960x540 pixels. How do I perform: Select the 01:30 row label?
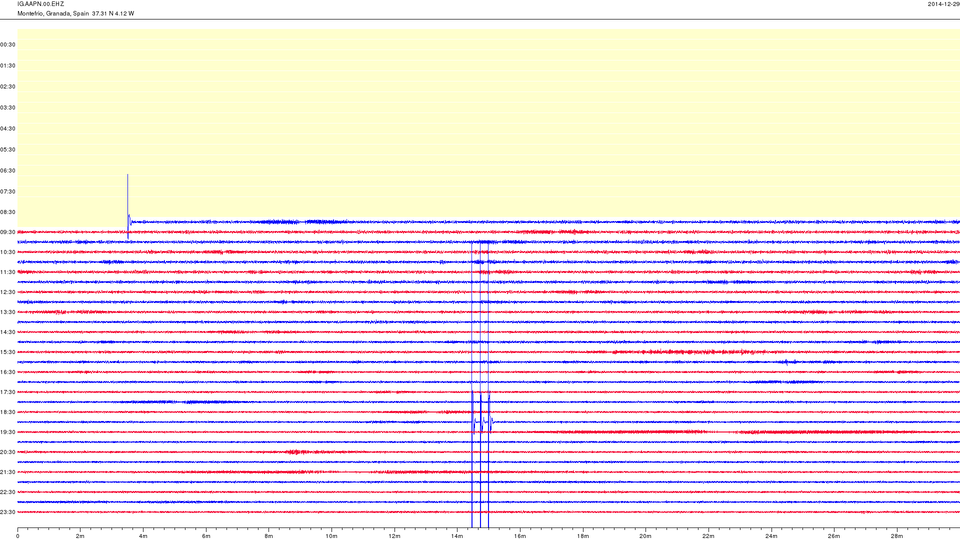(x=8, y=66)
